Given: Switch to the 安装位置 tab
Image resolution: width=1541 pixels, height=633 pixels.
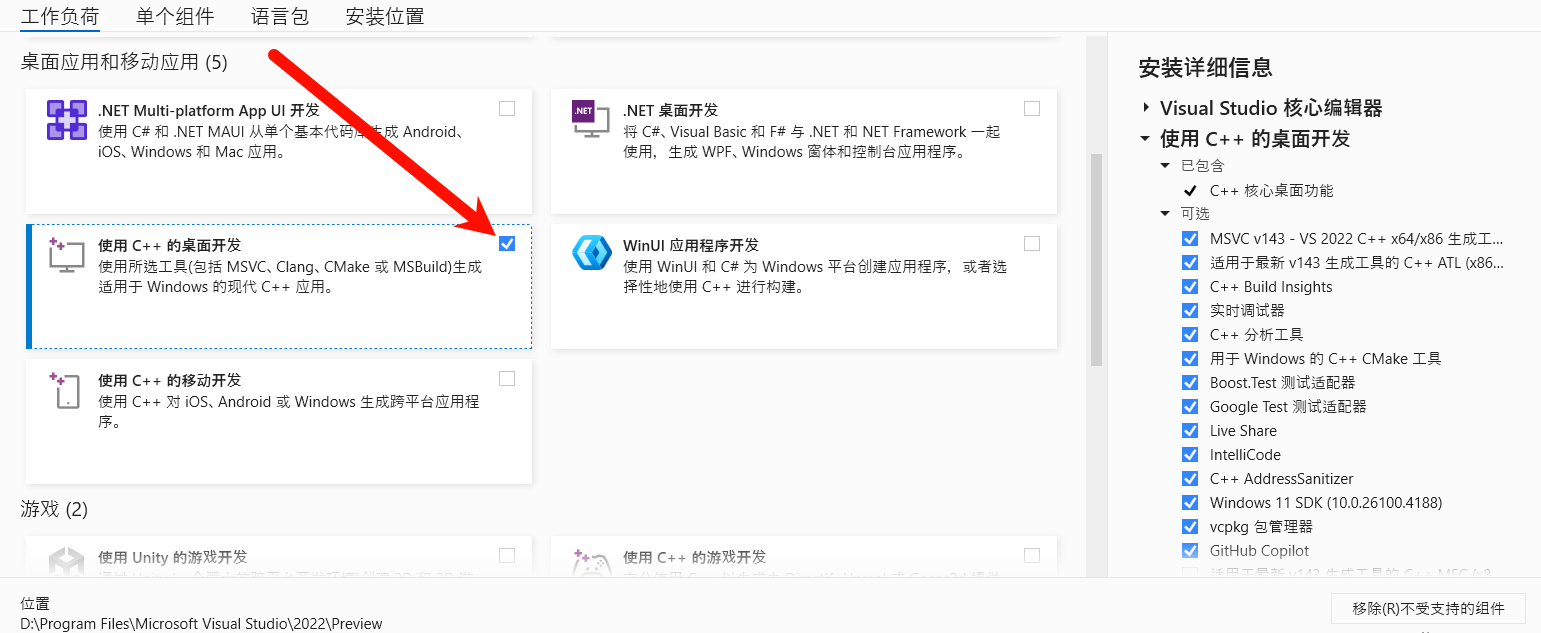Looking at the screenshot, I should (x=385, y=16).
